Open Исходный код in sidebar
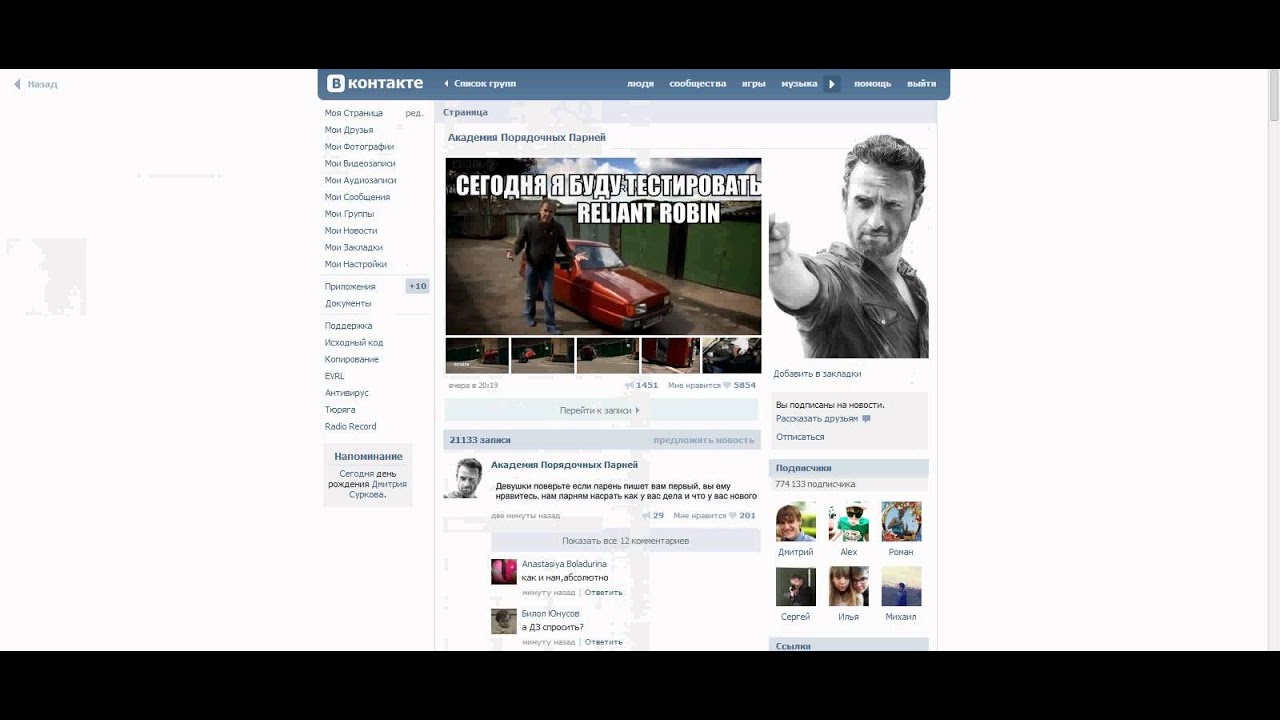 [354, 343]
